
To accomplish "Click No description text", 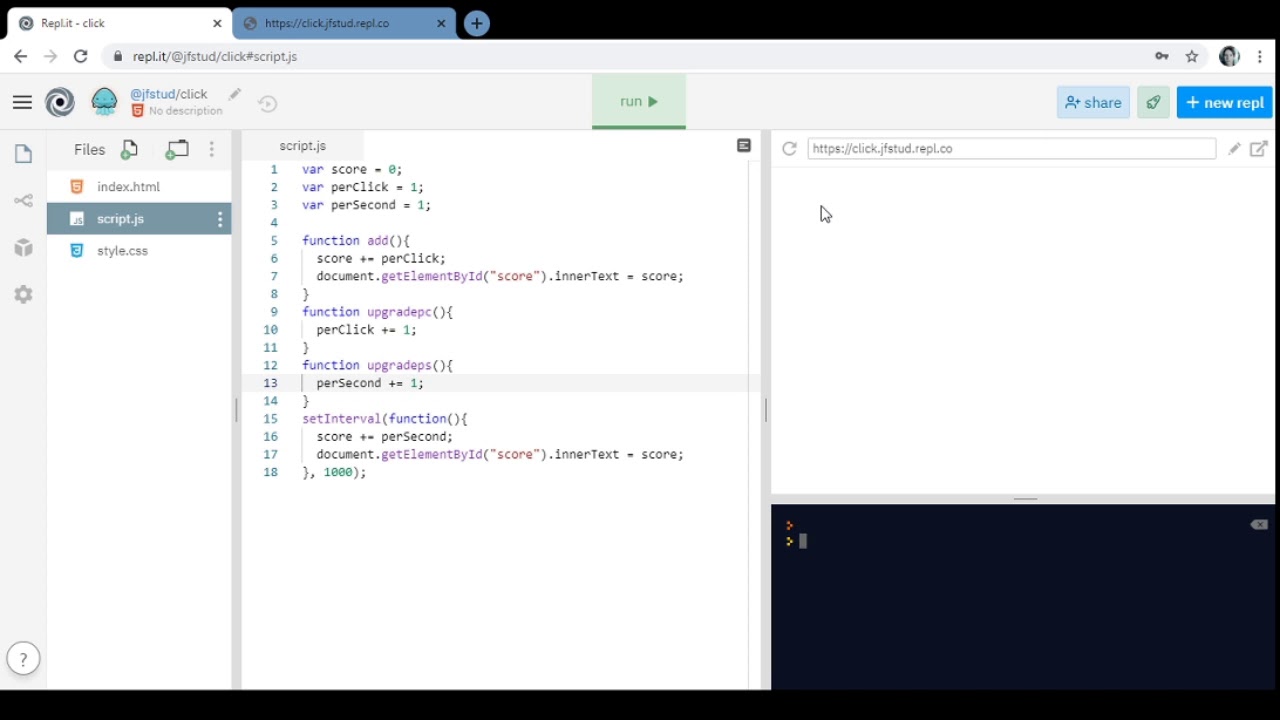I will tap(185, 111).
